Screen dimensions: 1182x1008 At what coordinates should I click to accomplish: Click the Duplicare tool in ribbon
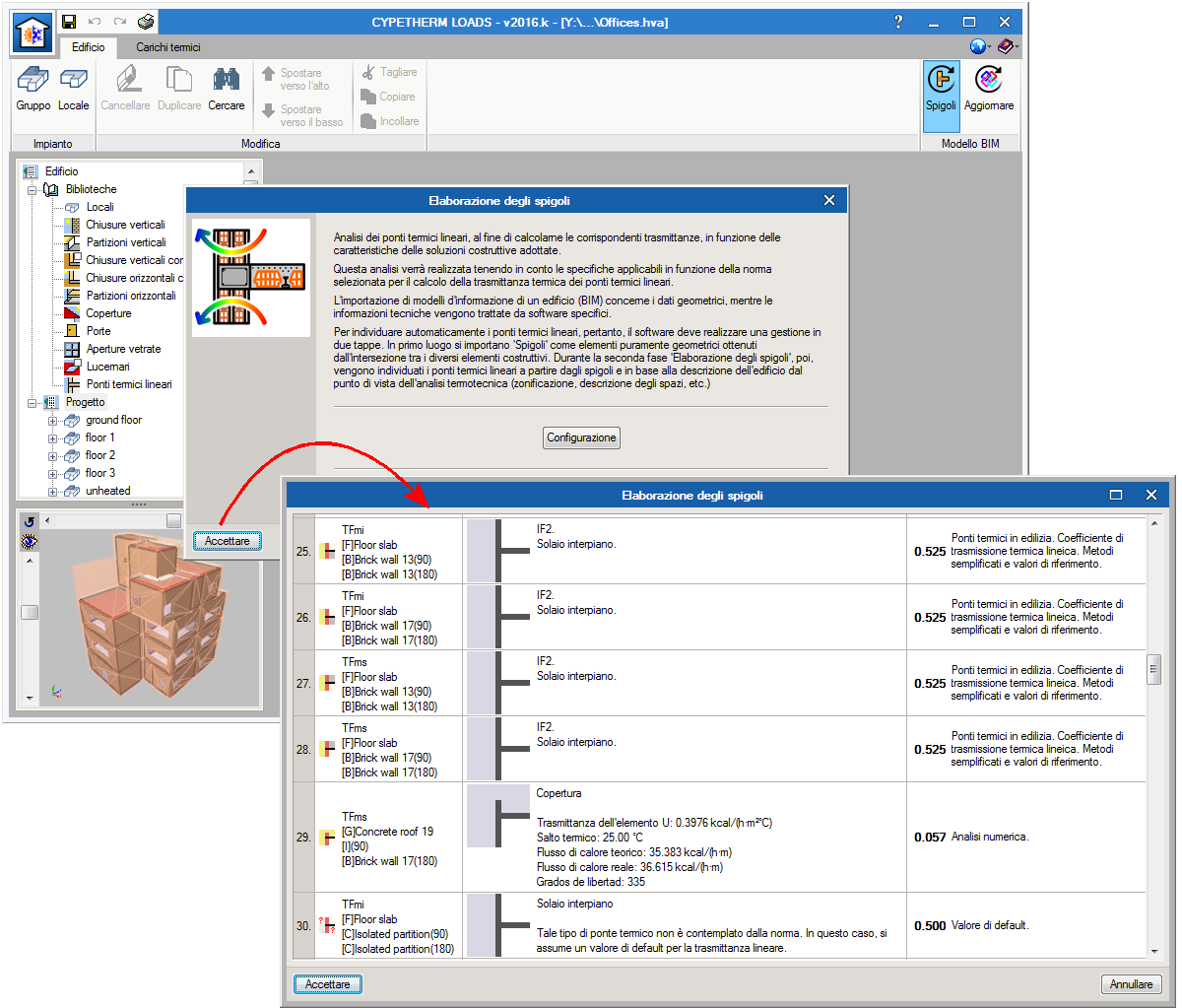coord(179,90)
